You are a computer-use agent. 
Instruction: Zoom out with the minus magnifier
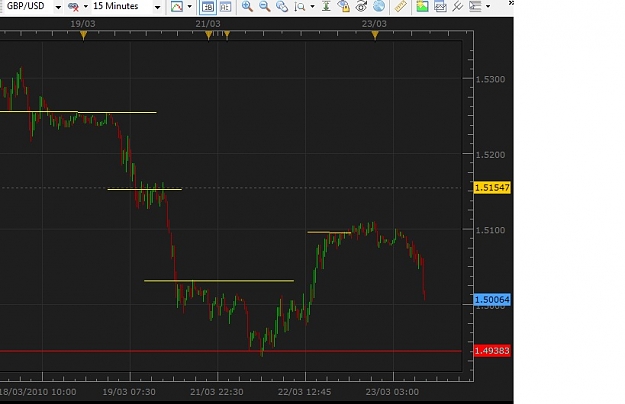[x=264, y=6]
